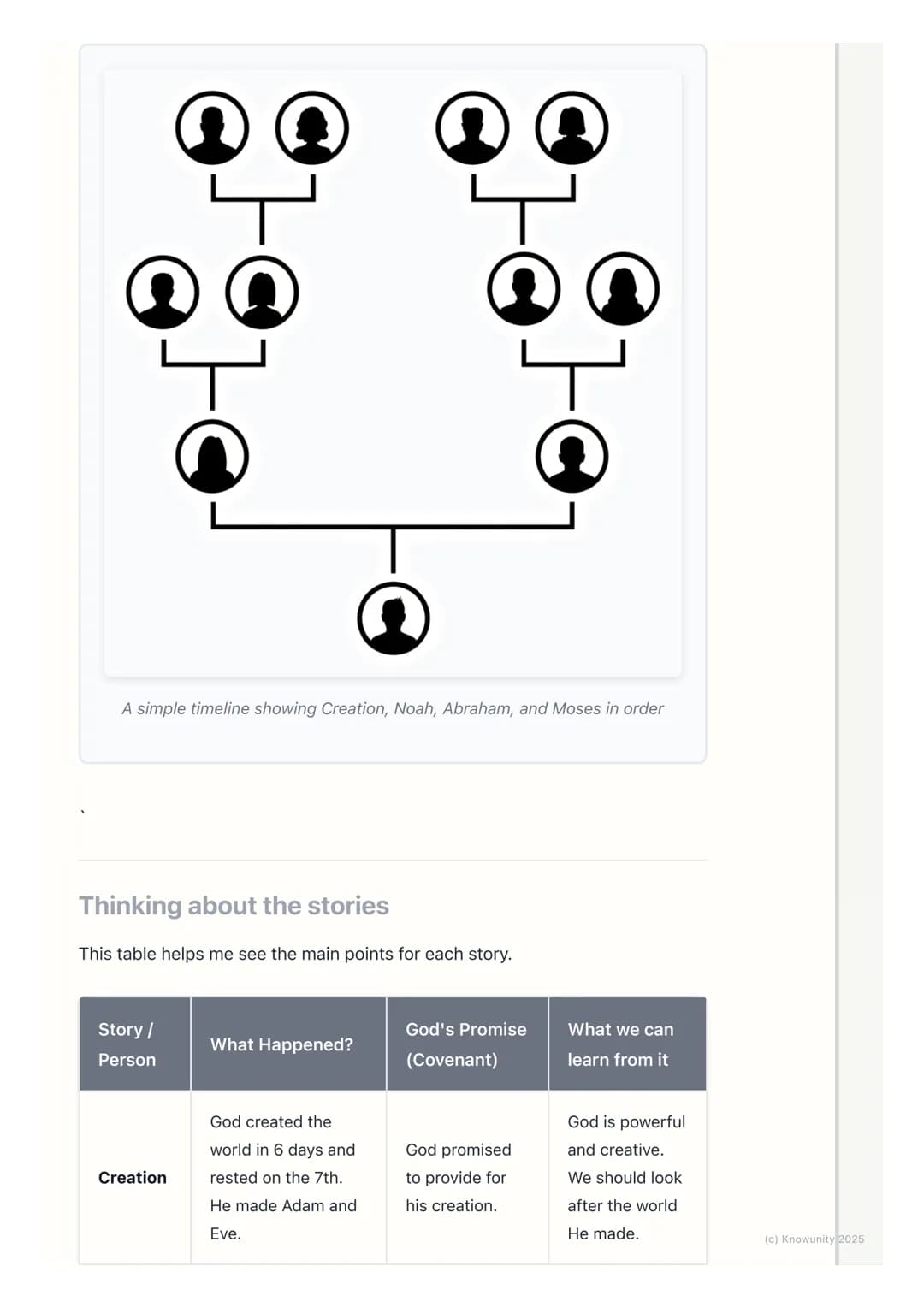Select the man icon in the left middle couple

click(163, 293)
